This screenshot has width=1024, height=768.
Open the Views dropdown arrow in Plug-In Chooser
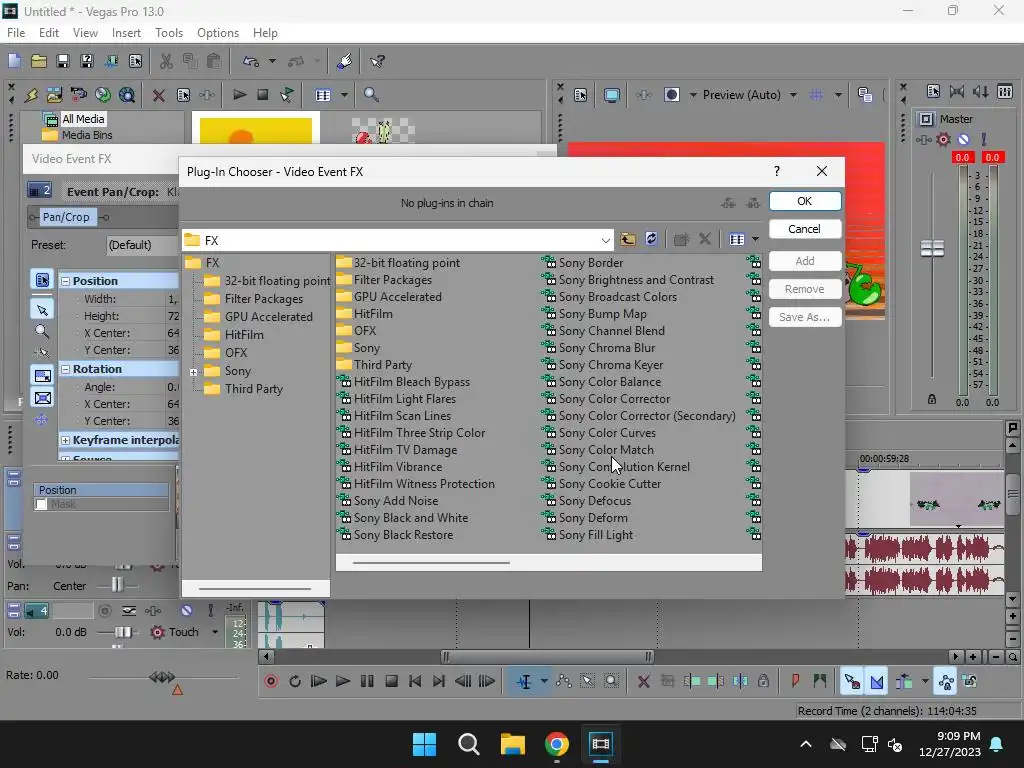point(756,239)
